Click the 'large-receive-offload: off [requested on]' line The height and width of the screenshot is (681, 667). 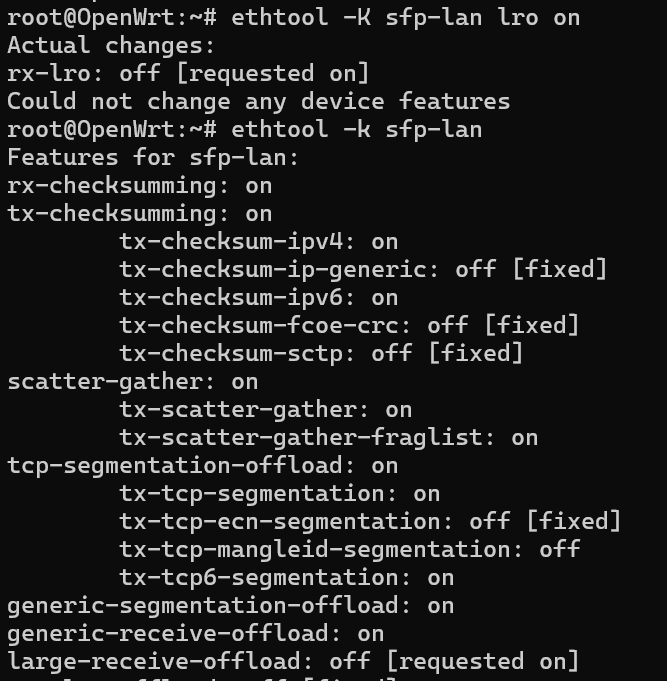point(293,661)
